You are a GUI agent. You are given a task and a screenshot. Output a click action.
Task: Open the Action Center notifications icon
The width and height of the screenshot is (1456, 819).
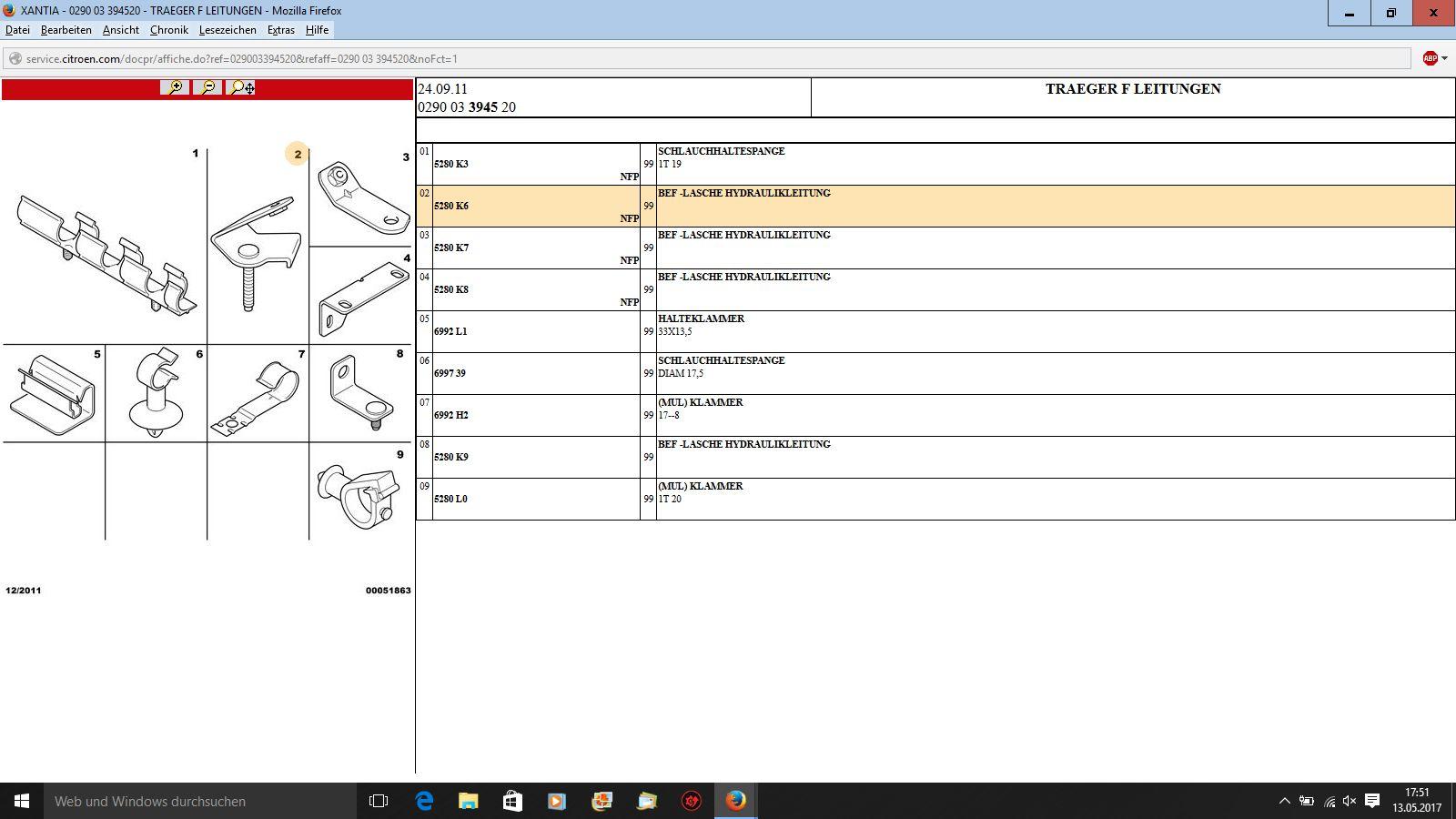tap(1372, 801)
